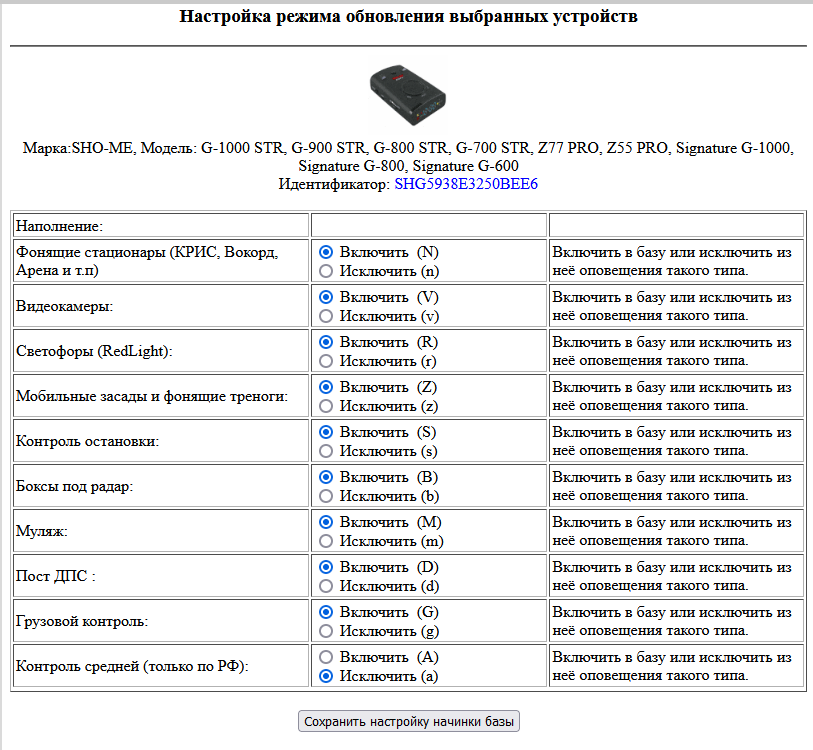
Task: Pick Исключить (s) for Контроль остановки
Action: pos(326,451)
